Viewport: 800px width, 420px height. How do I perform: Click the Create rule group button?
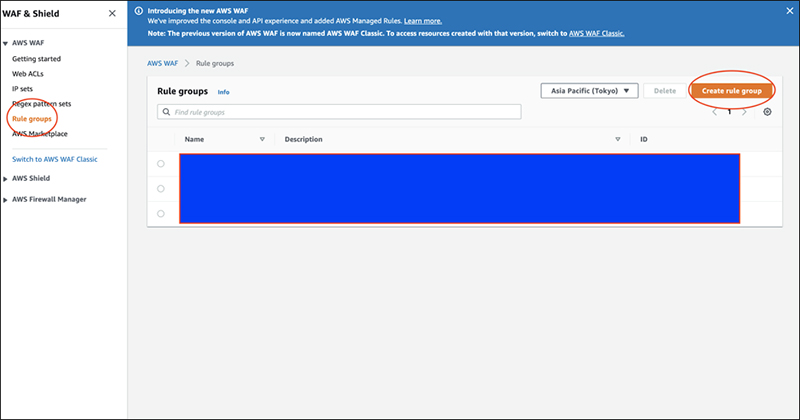(x=731, y=90)
